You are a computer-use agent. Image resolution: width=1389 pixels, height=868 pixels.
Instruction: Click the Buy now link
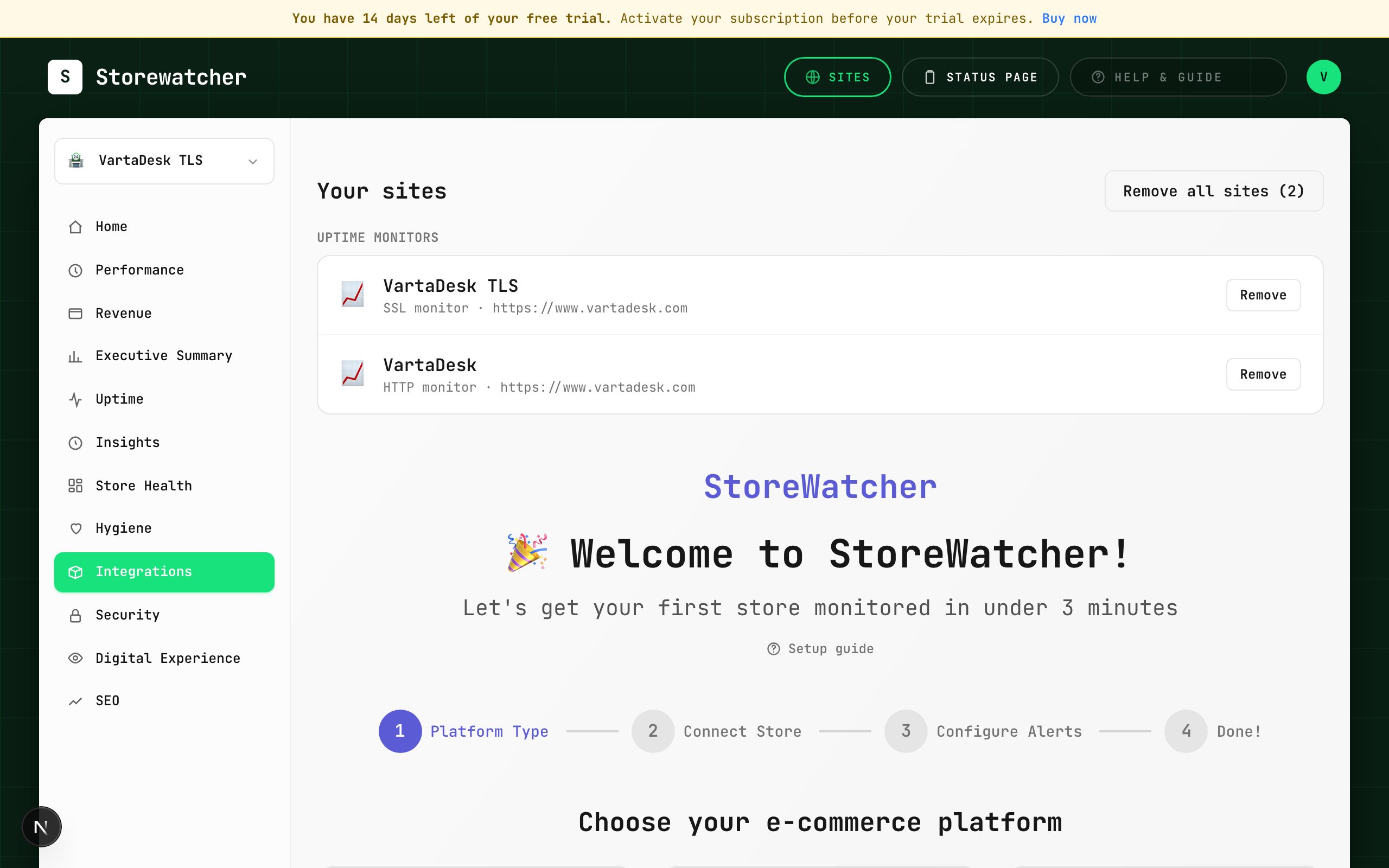[1069, 18]
